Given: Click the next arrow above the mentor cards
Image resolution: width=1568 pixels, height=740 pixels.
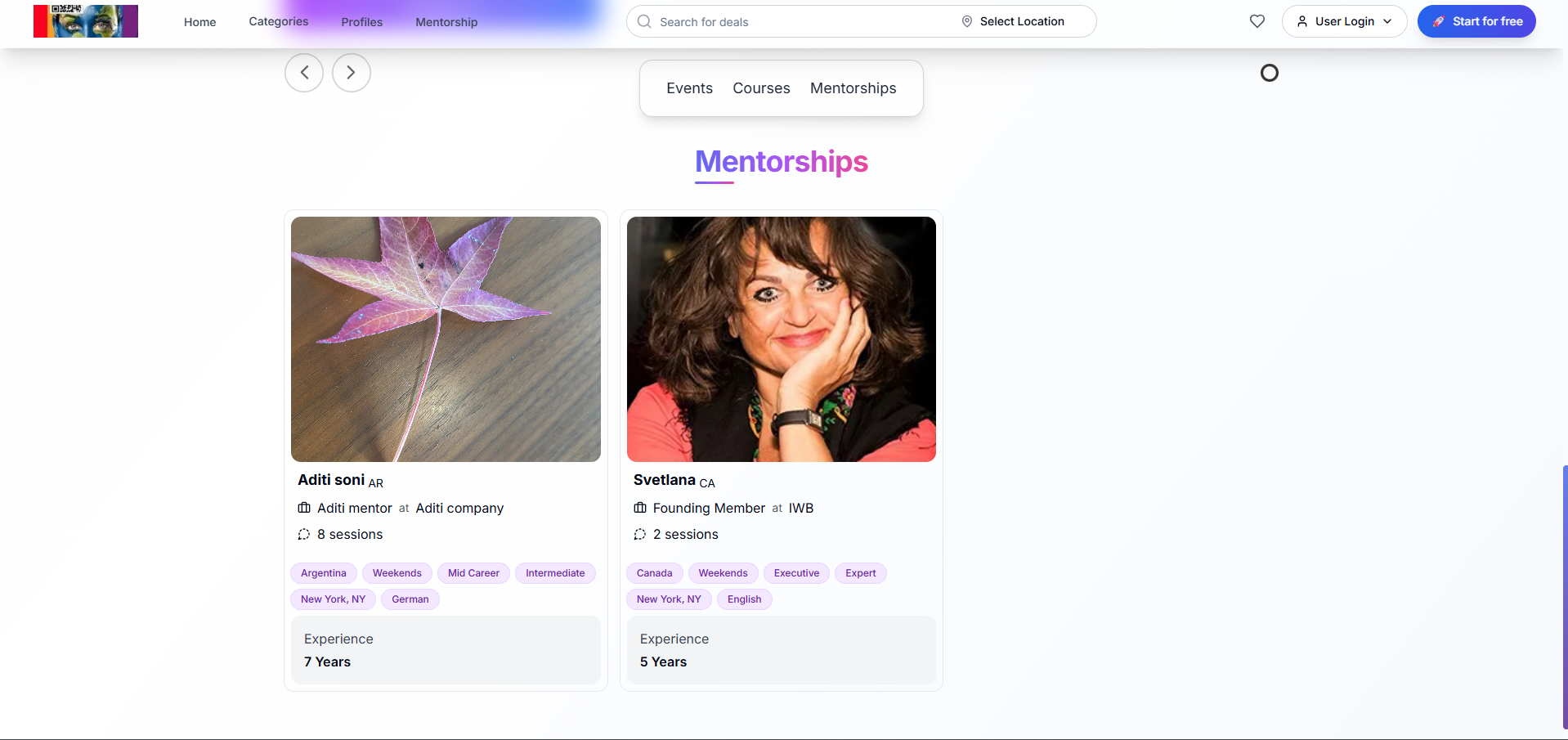Looking at the screenshot, I should pyautogui.click(x=351, y=72).
